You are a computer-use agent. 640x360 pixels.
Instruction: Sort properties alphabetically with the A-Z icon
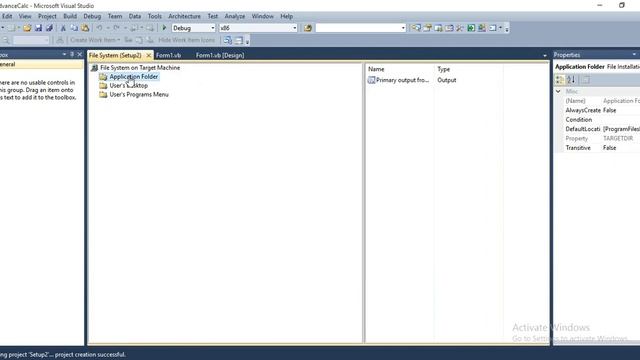pyautogui.click(x=571, y=80)
